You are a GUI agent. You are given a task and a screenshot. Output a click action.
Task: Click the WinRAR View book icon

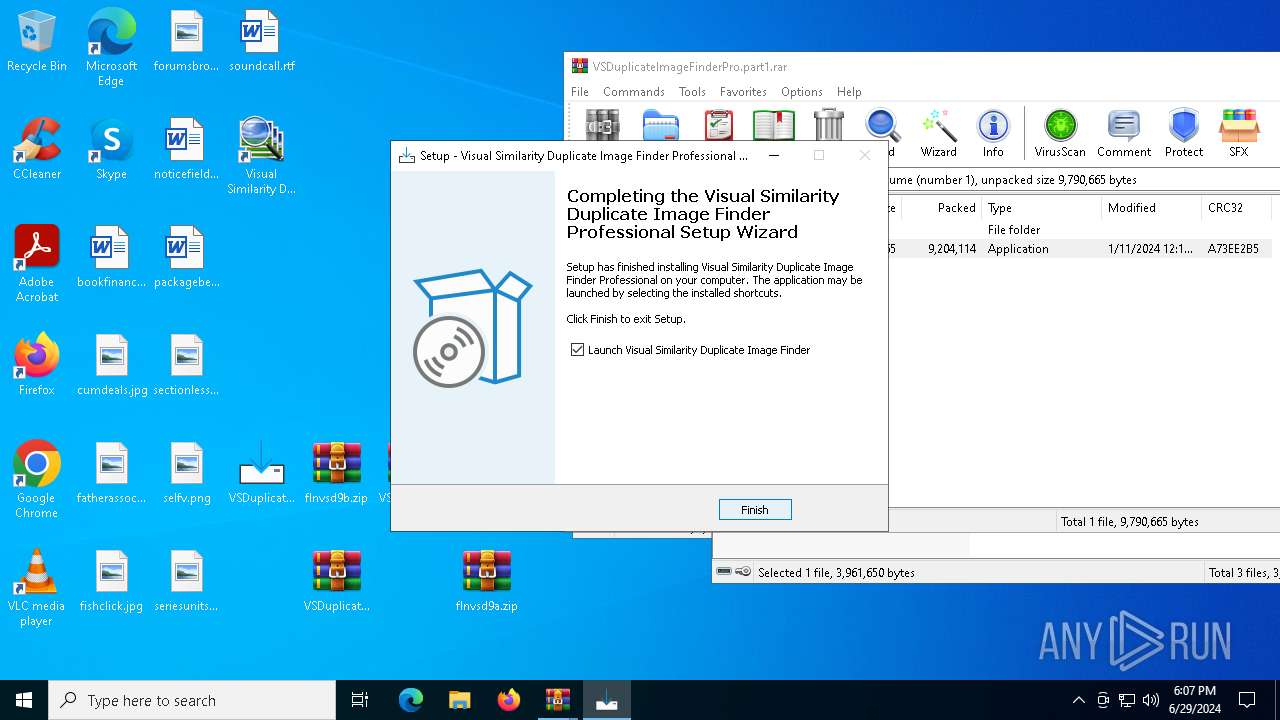(774, 126)
